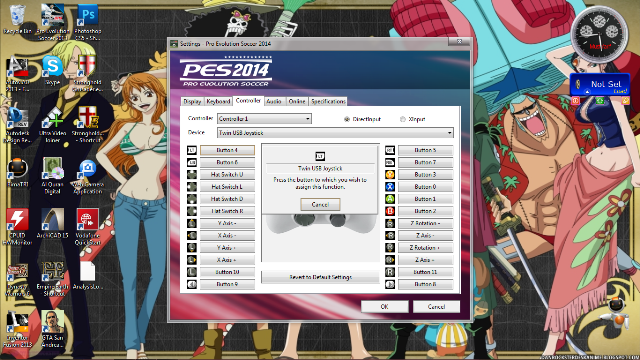Click the blue X button icon
Viewport: 640px width, 360px height.
pos(390,187)
